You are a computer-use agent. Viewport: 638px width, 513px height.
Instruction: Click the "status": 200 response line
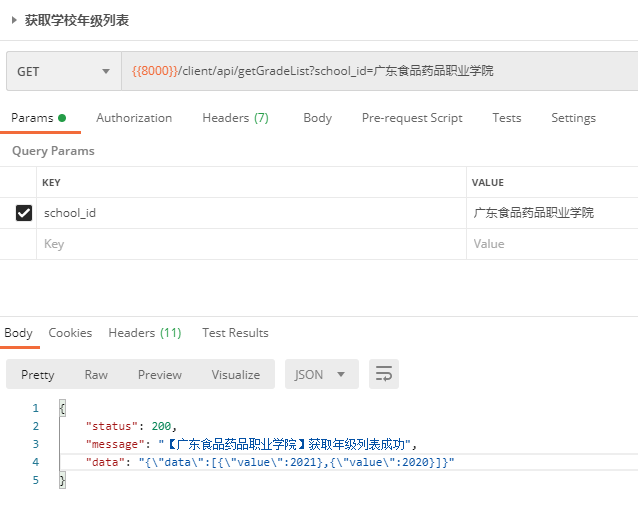click(131, 426)
